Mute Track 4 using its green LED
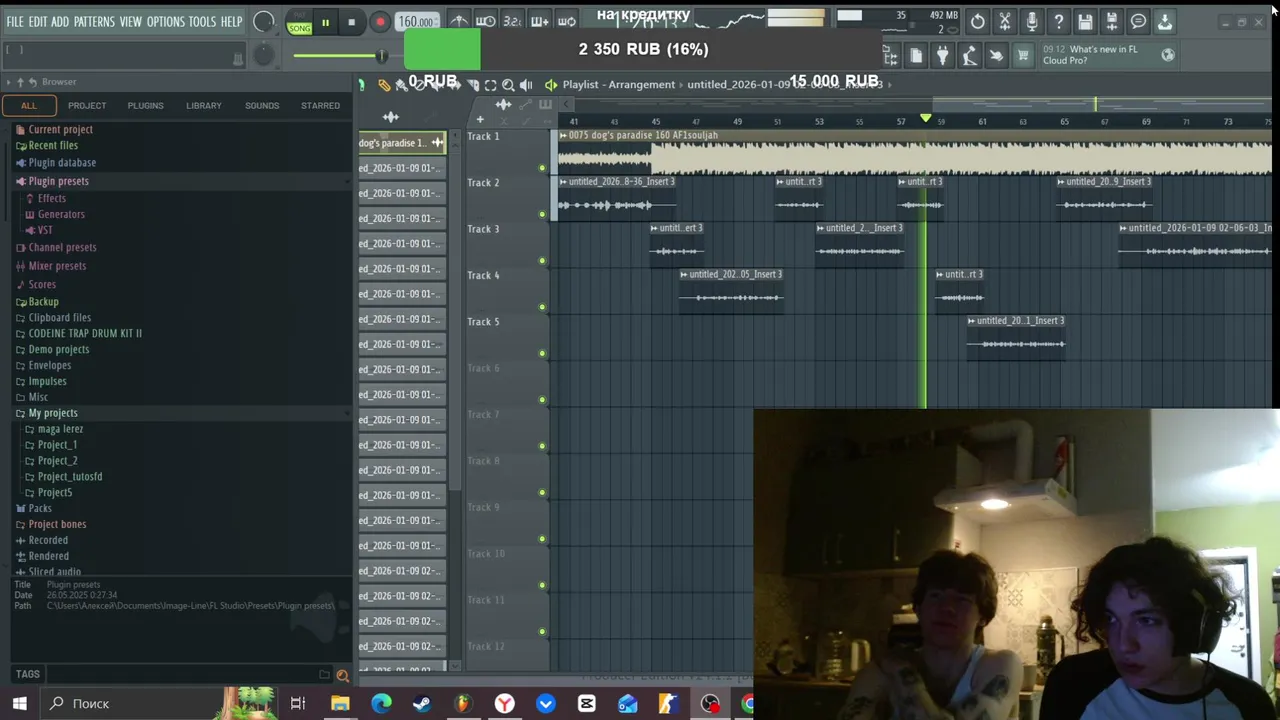The image size is (1280, 720). coord(542,307)
